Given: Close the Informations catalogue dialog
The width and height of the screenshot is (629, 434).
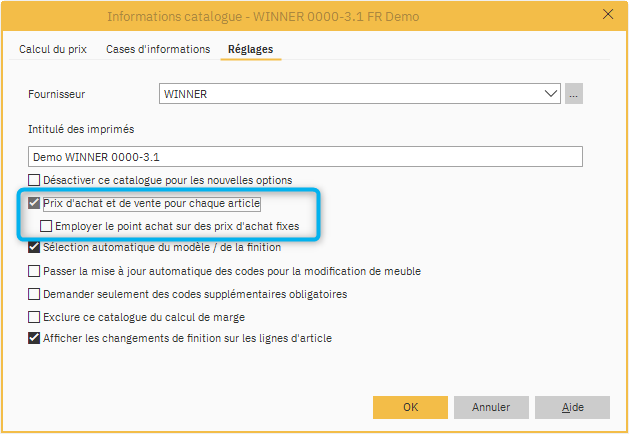Looking at the screenshot, I should pyautogui.click(x=607, y=15).
